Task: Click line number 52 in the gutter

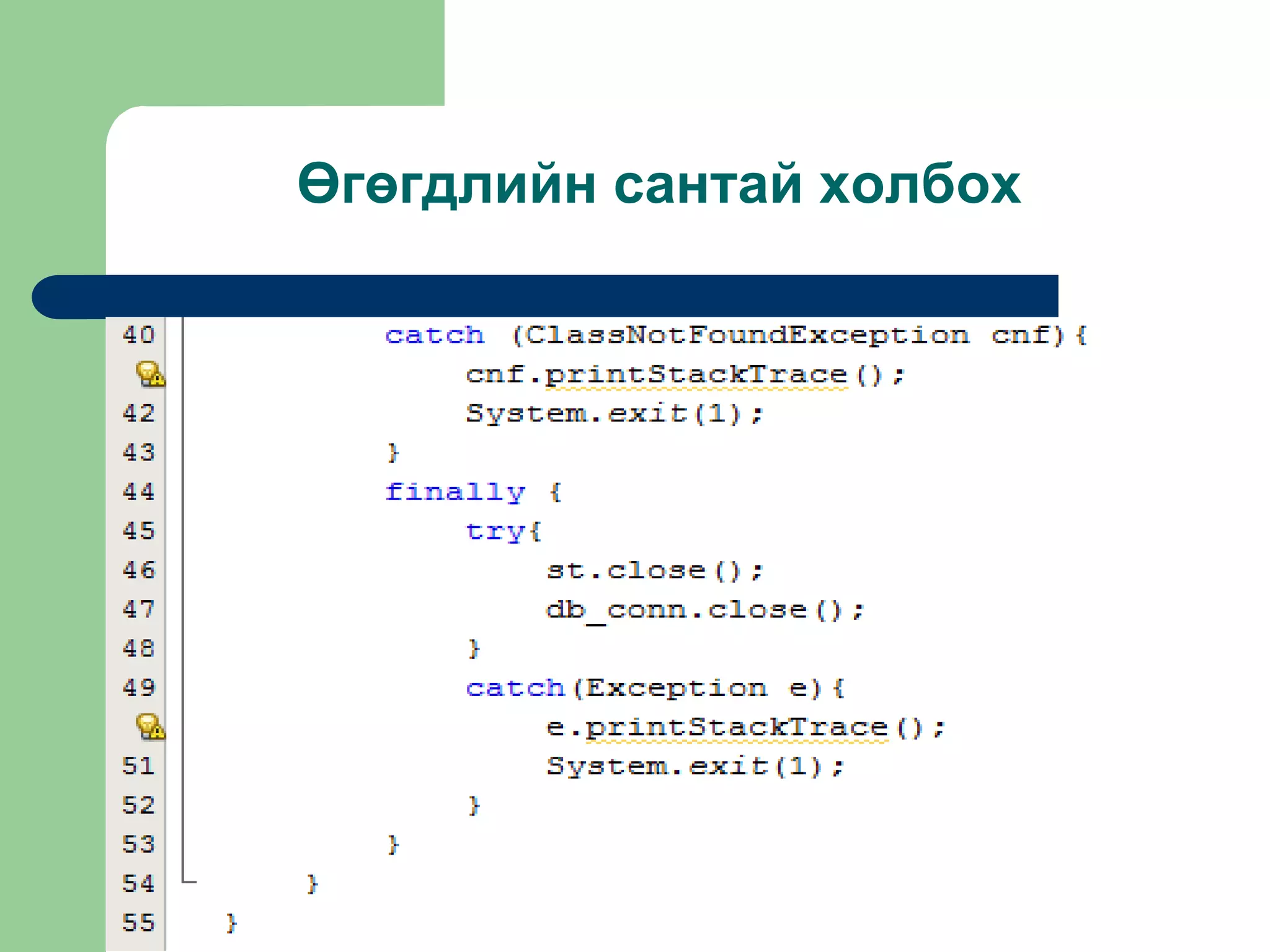Action: pyautogui.click(x=138, y=804)
